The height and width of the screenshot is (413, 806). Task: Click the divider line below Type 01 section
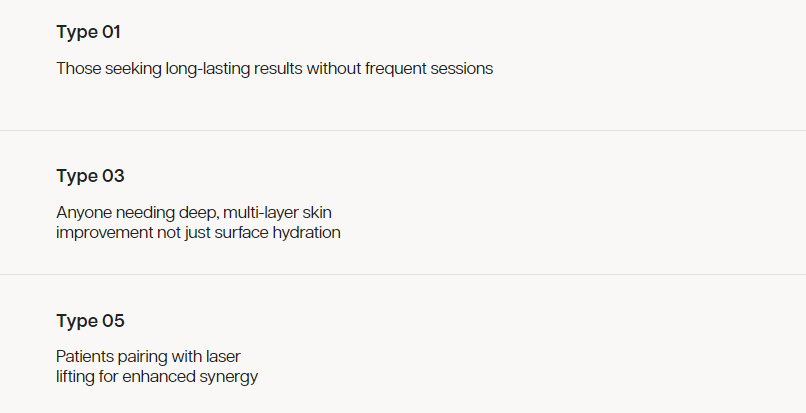[x=403, y=130]
